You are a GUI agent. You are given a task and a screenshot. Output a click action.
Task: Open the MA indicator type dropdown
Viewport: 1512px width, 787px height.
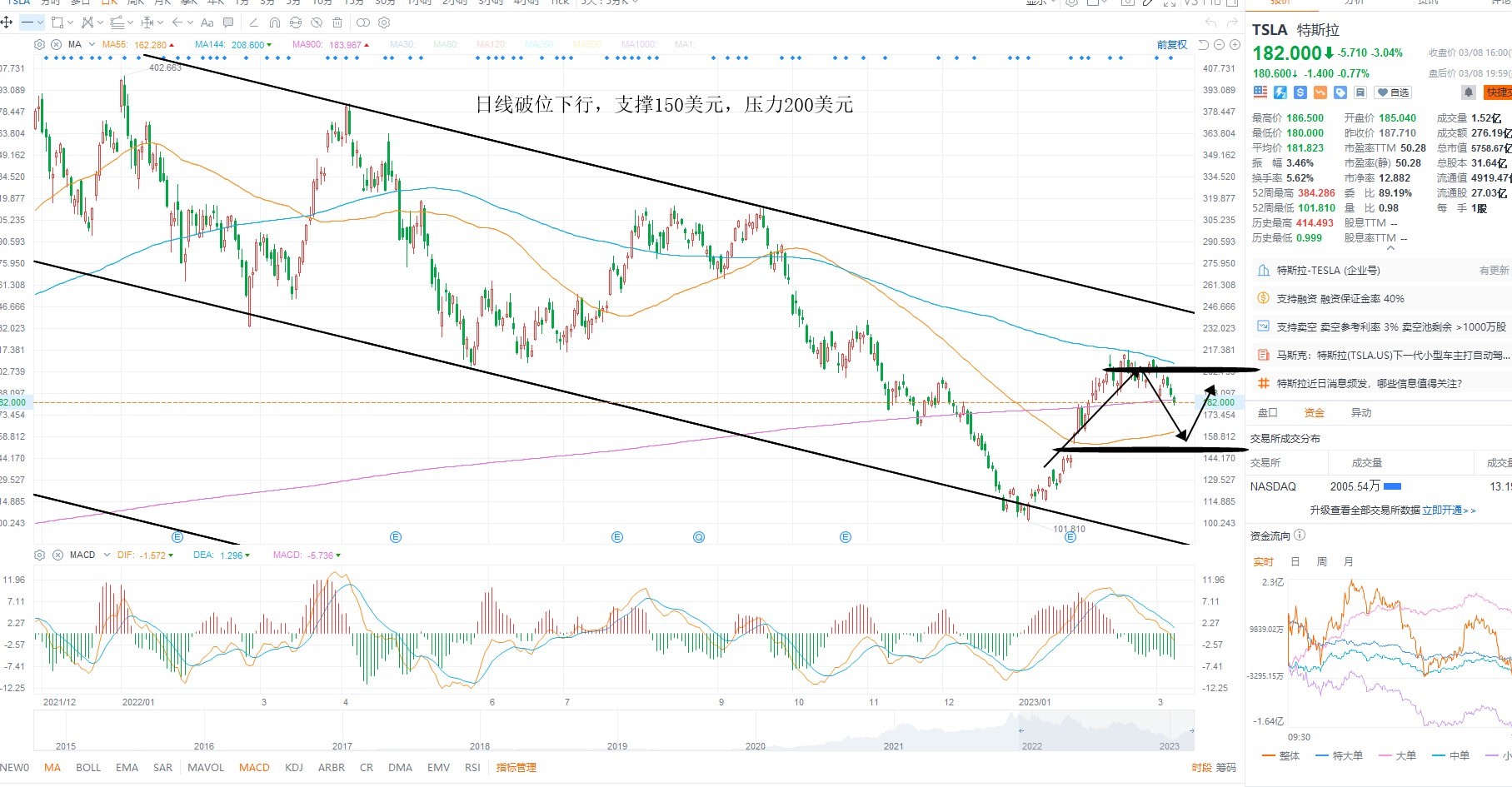point(92,45)
